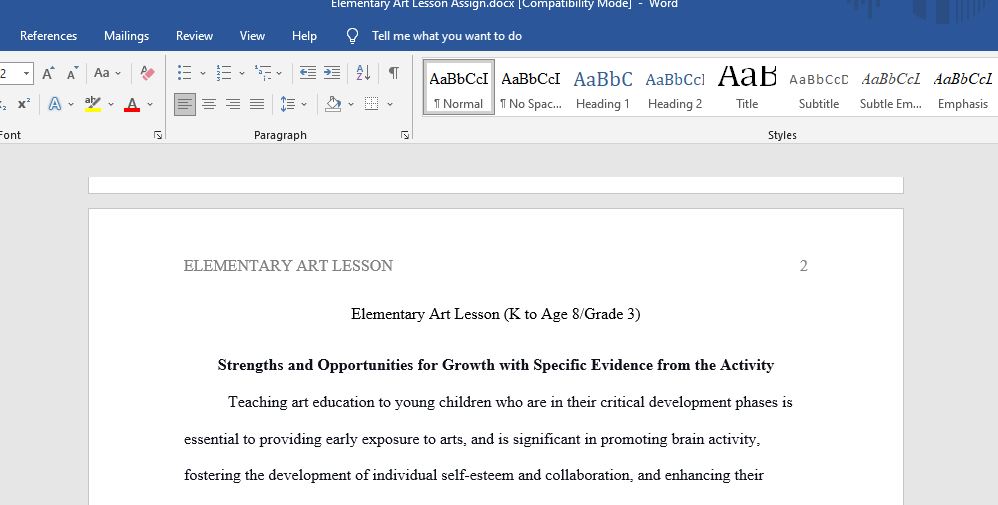998x505 pixels.
Task: Toggle Align Left paragraph alignment
Action: 185,104
